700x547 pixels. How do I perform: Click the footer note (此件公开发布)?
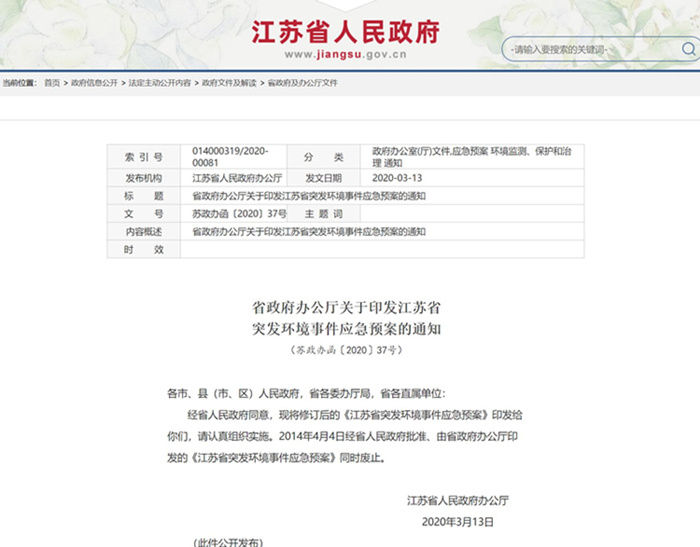coord(228,542)
